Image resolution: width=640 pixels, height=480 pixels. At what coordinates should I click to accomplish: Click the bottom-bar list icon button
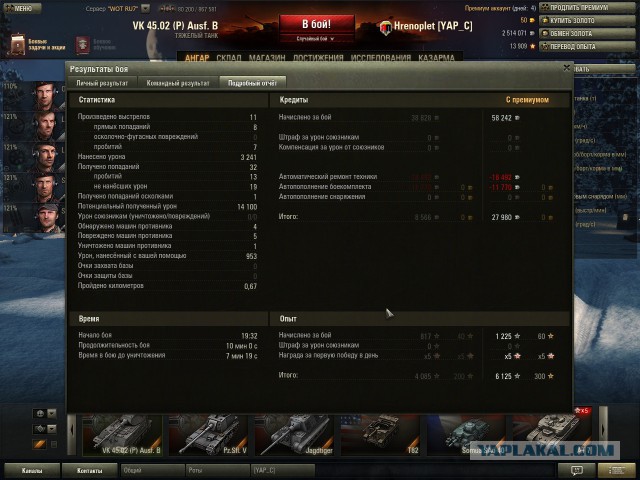click(617, 471)
